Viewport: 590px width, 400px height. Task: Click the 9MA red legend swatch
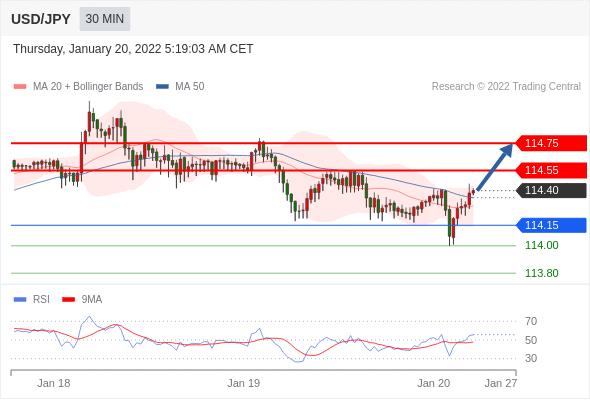[68, 300]
